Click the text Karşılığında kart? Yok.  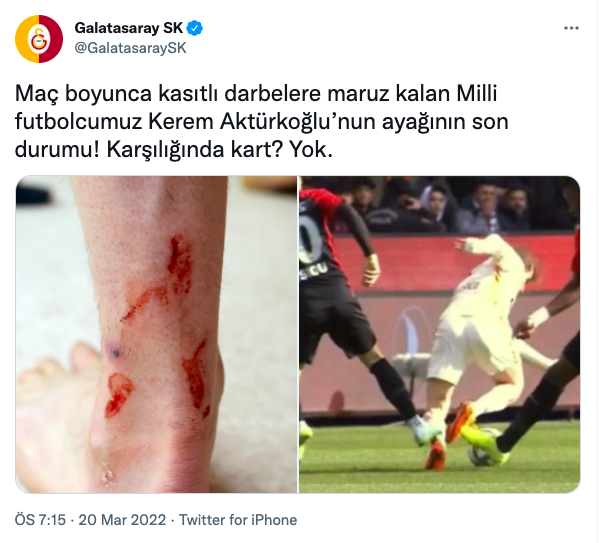219,150
